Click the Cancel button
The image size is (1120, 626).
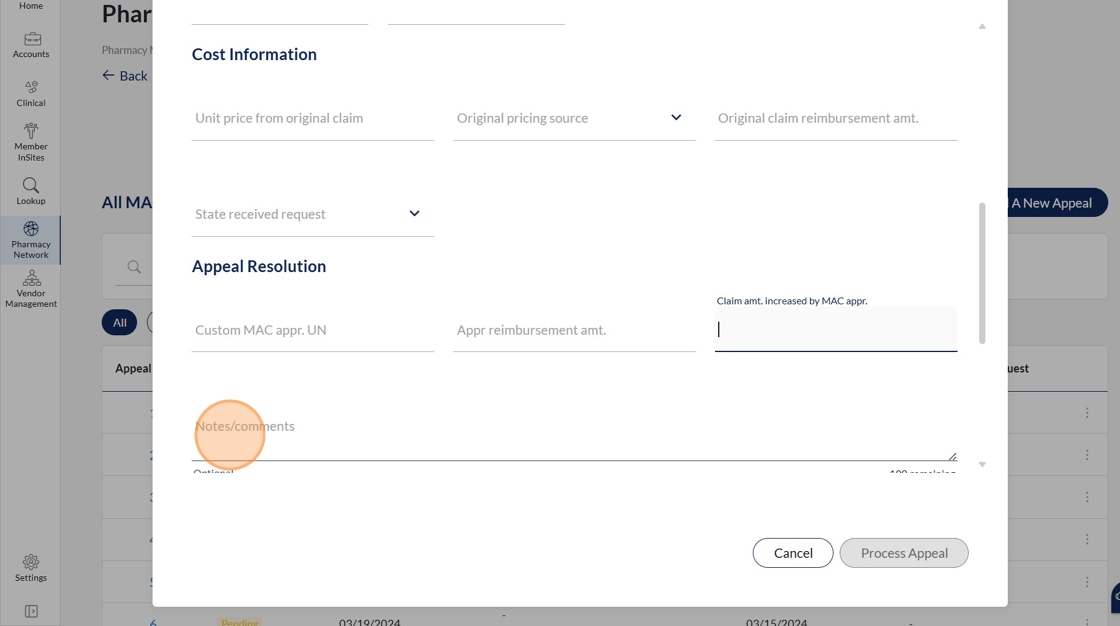point(792,553)
